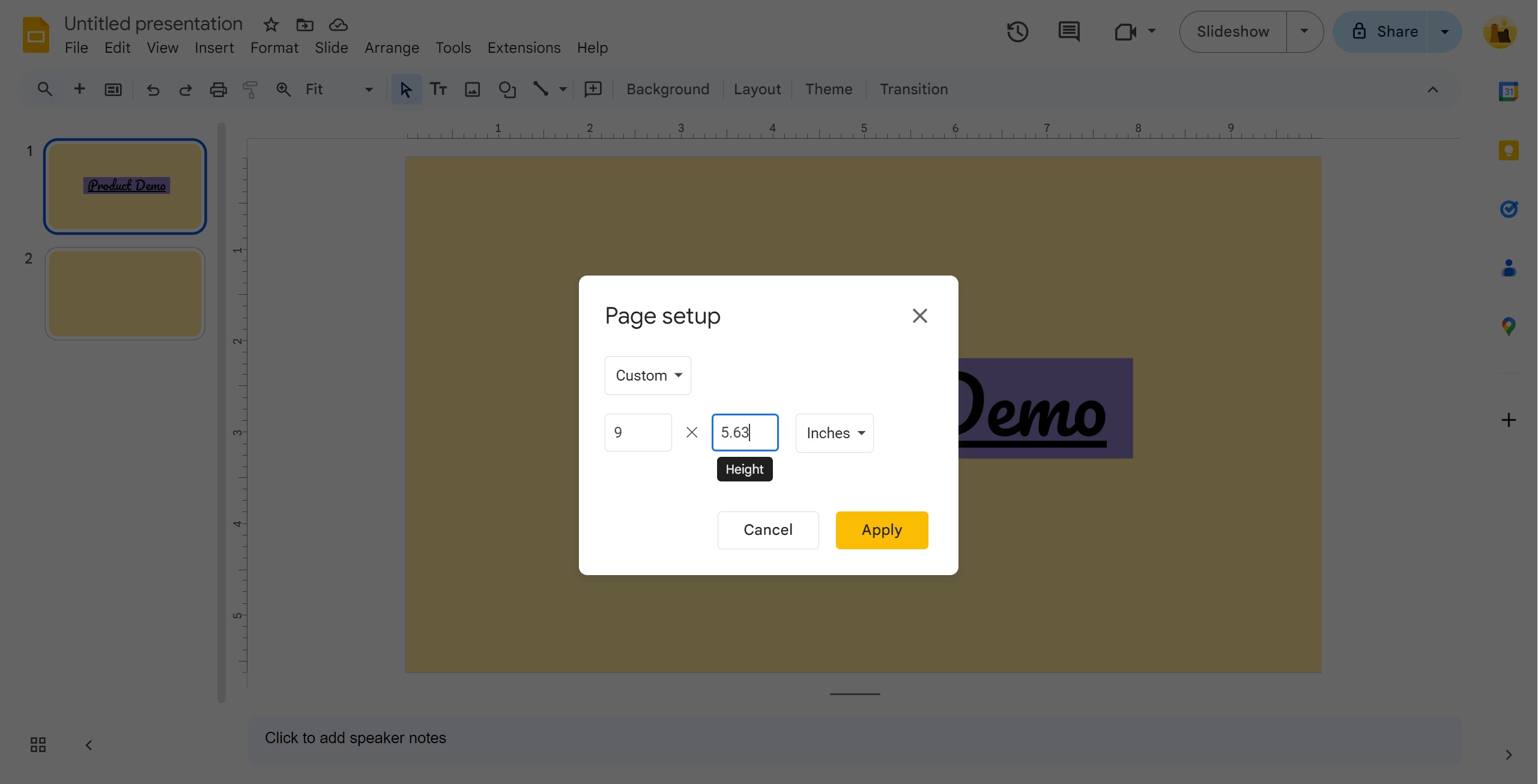Click the height field showing 5.63
1538x784 pixels.
pyautogui.click(x=745, y=432)
